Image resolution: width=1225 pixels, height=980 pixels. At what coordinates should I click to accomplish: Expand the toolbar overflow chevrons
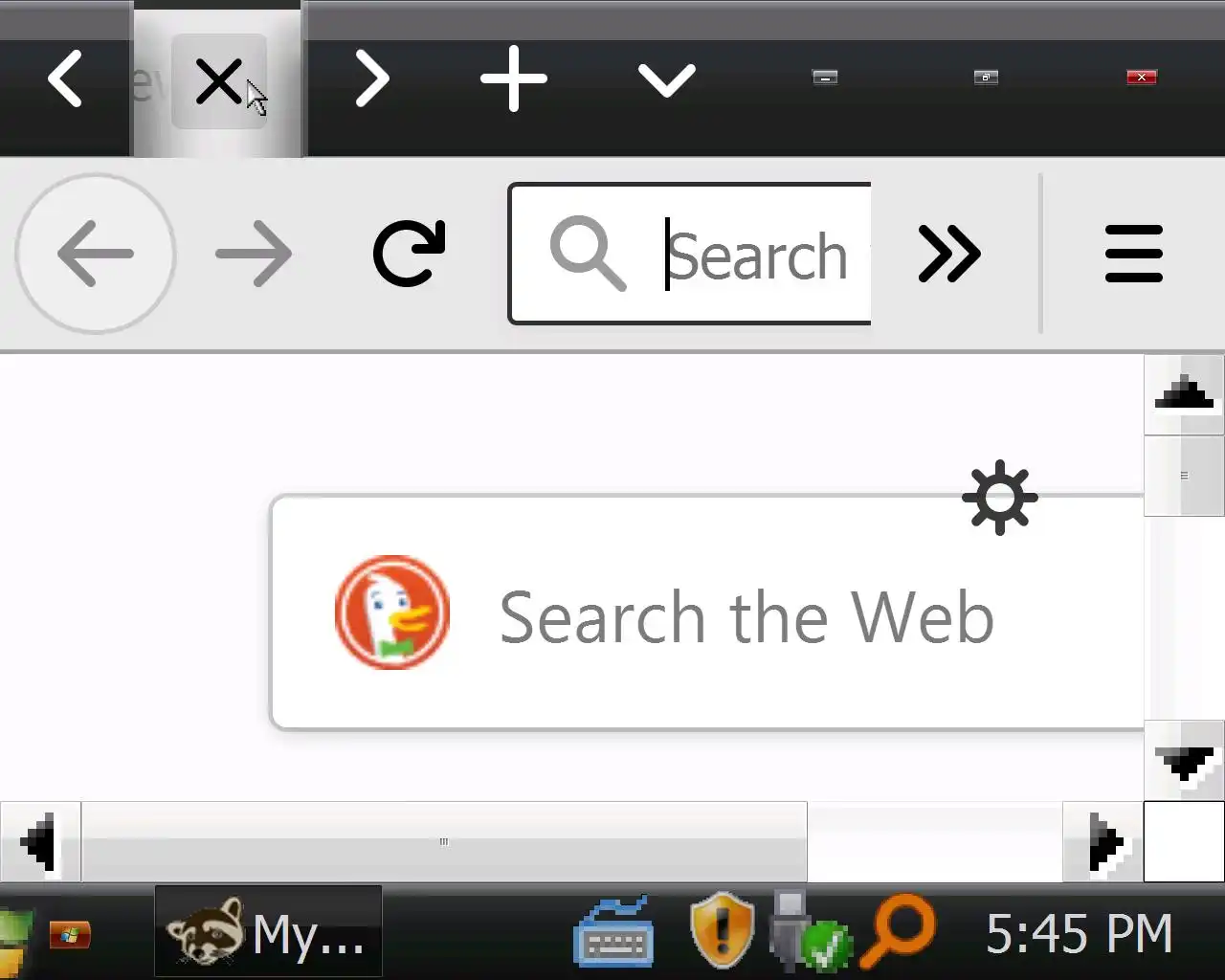[x=948, y=254]
